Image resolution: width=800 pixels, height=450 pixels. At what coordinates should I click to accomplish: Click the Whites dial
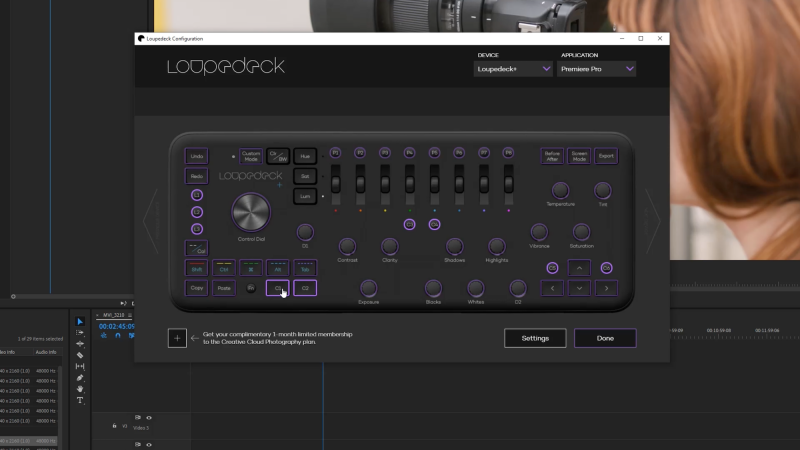[x=476, y=288]
